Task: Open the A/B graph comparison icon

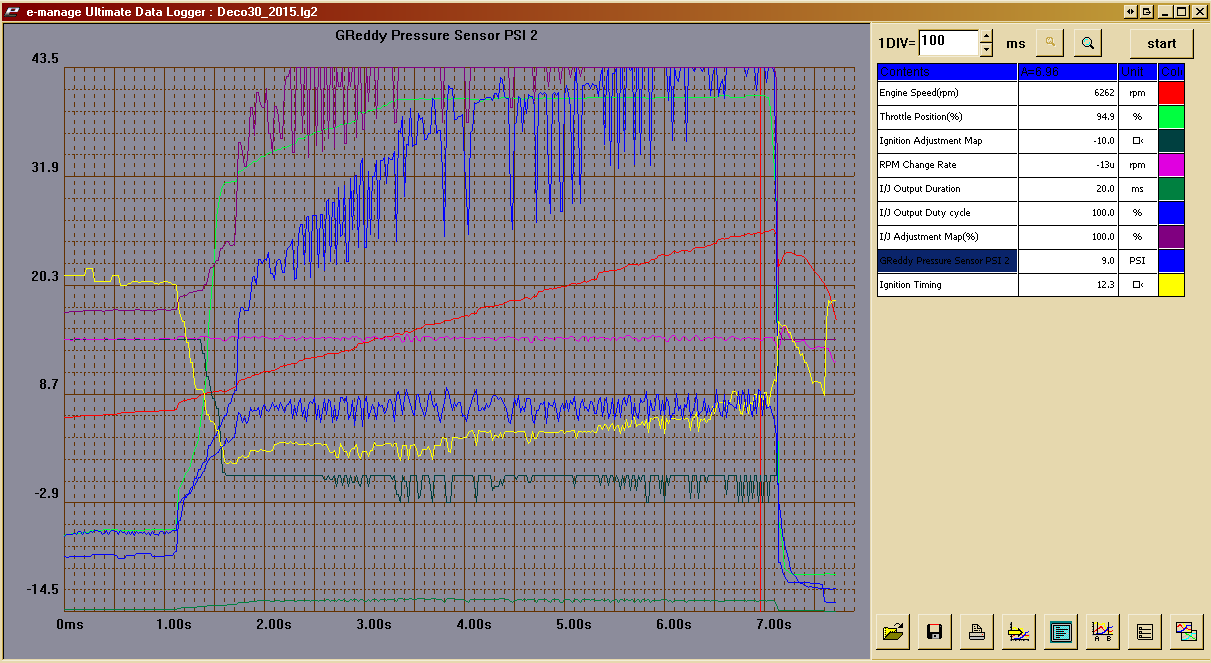Action: click(1103, 631)
